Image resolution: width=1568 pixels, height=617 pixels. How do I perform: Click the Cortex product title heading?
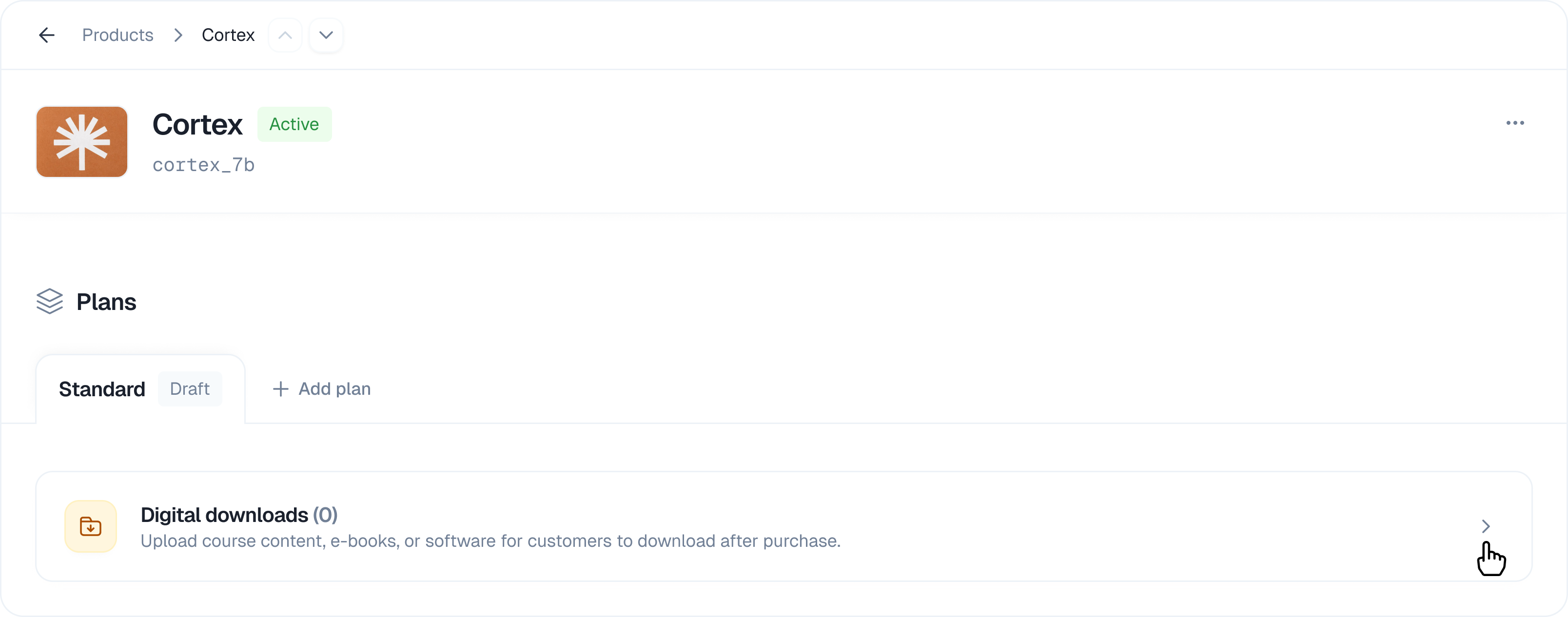tap(197, 125)
